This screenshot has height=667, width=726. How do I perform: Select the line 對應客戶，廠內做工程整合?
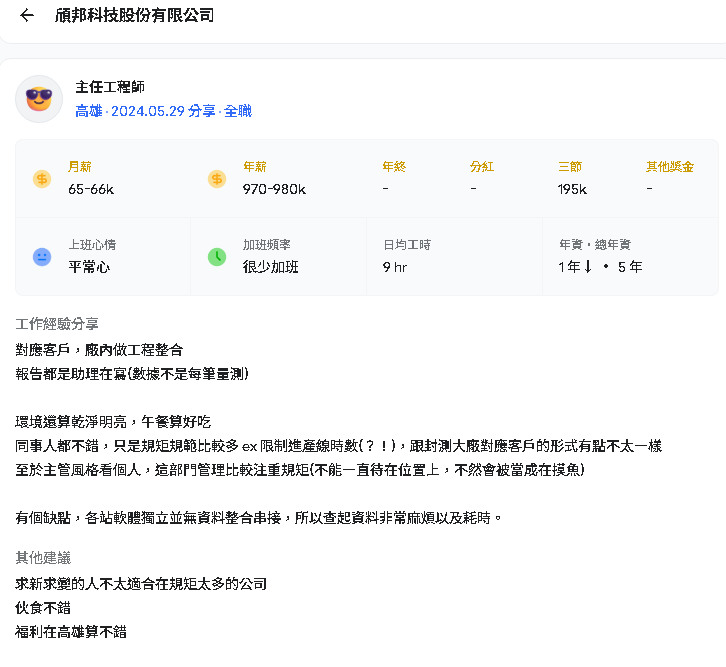click(x=99, y=350)
